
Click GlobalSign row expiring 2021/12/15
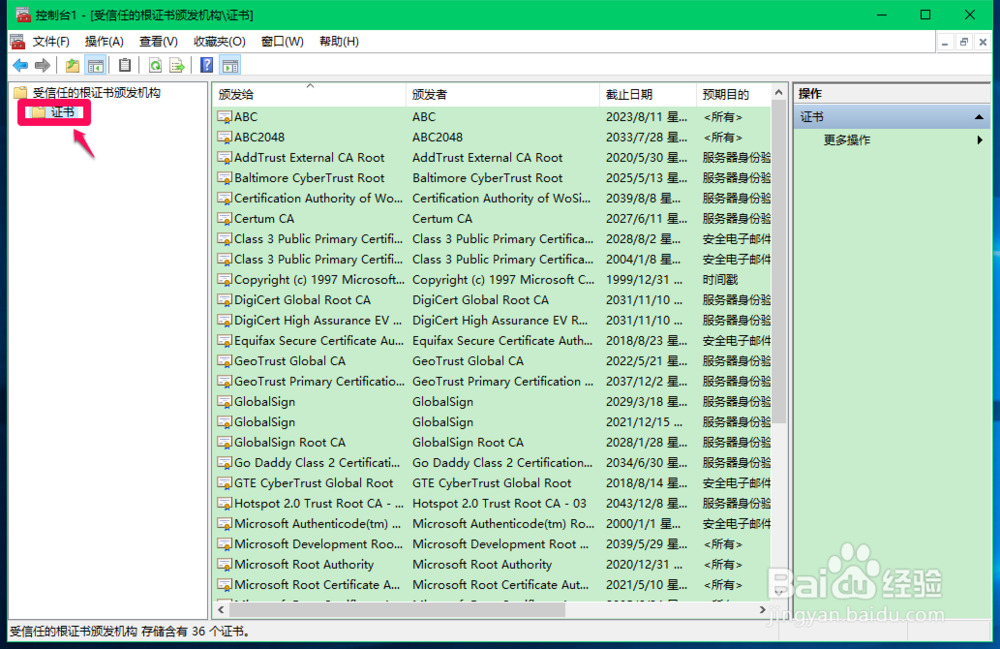pyautogui.click(x=492, y=422)
